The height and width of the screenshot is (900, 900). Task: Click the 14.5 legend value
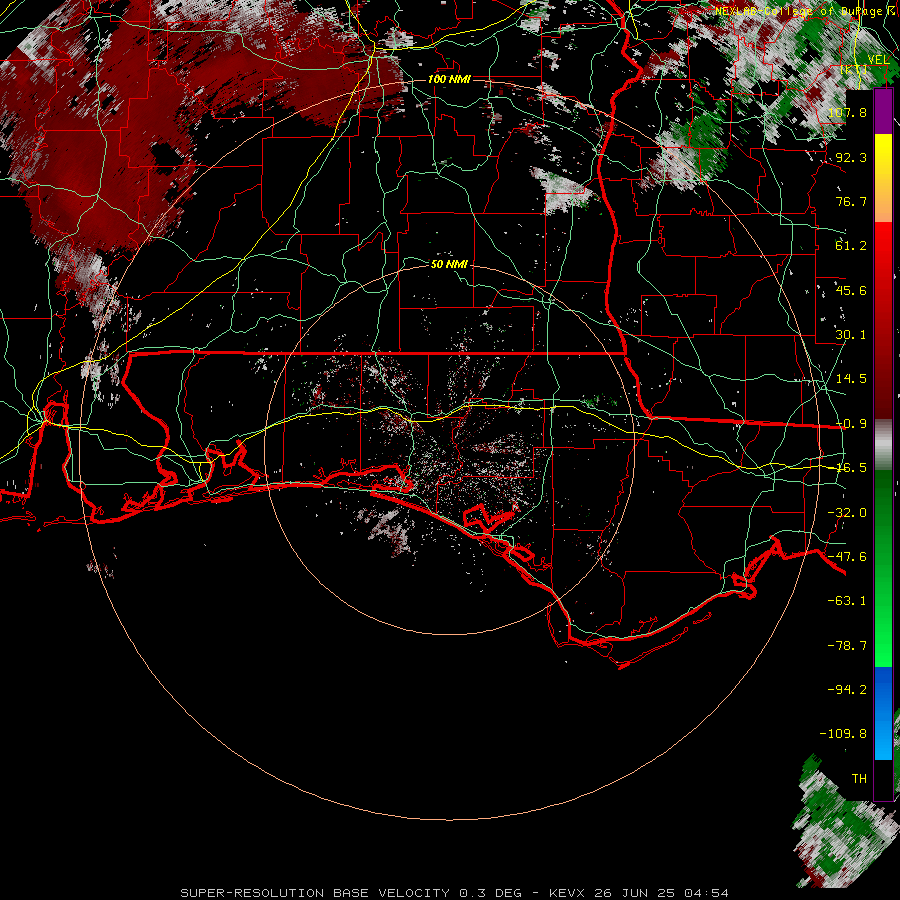coord(851,379)
